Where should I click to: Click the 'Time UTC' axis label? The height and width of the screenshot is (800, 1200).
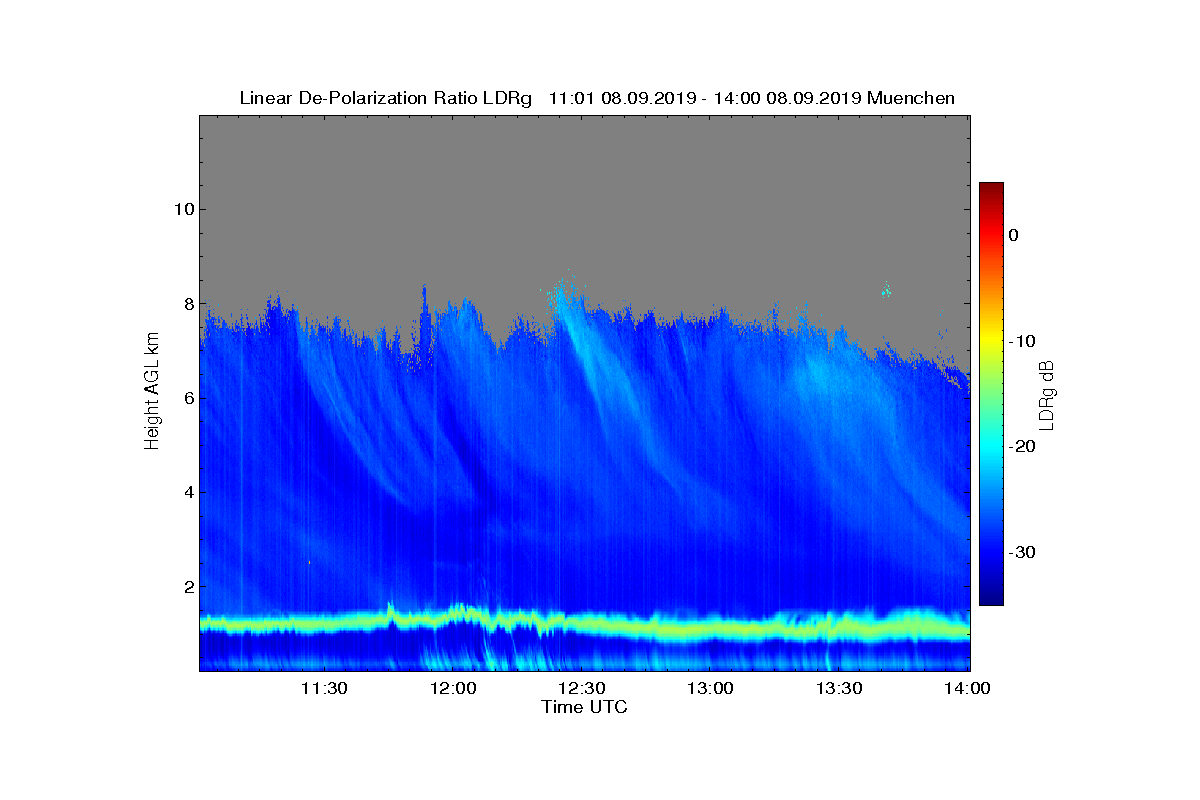(x=585, y=707)
